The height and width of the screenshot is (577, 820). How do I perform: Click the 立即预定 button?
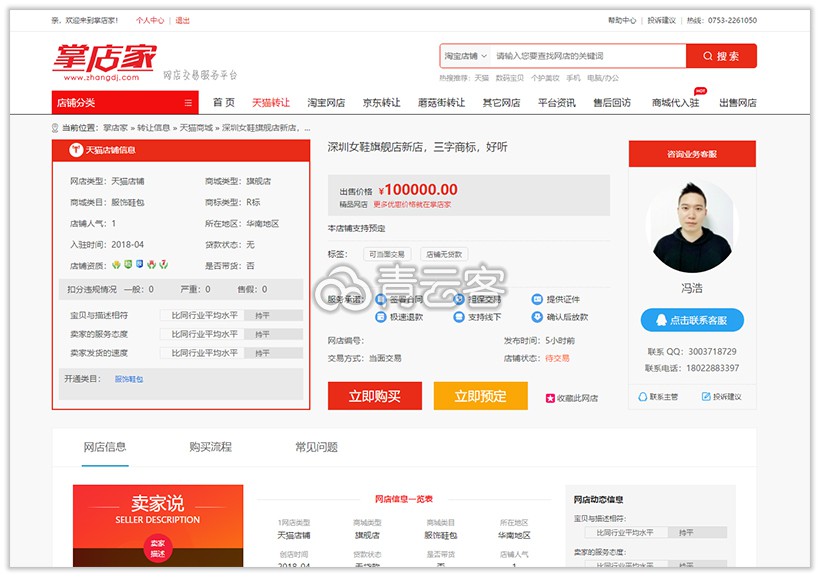(481, 396)
